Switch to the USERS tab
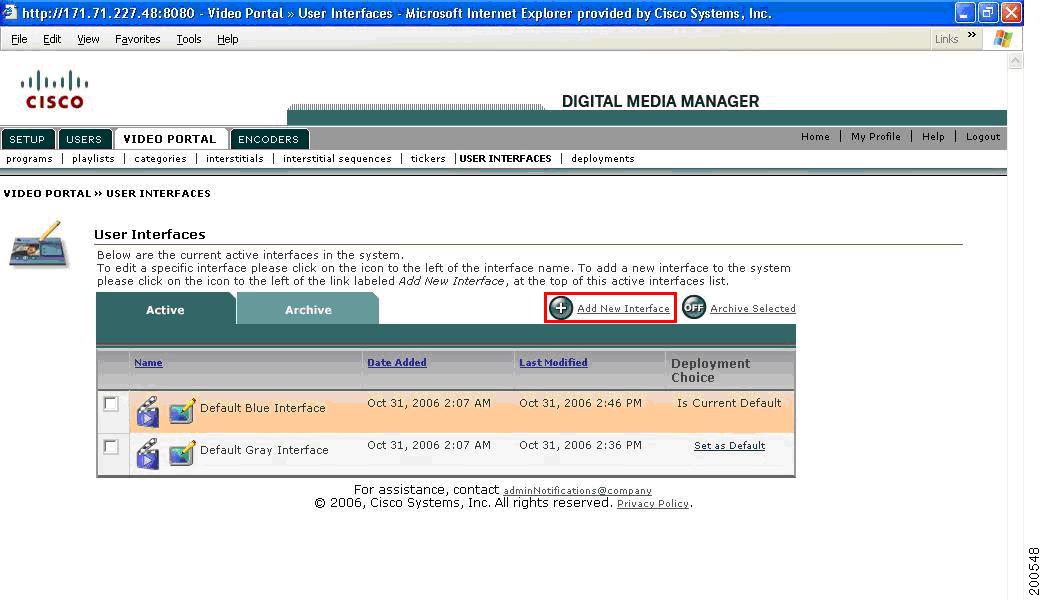Screen dimensions: 1042x600 point(84,139)
